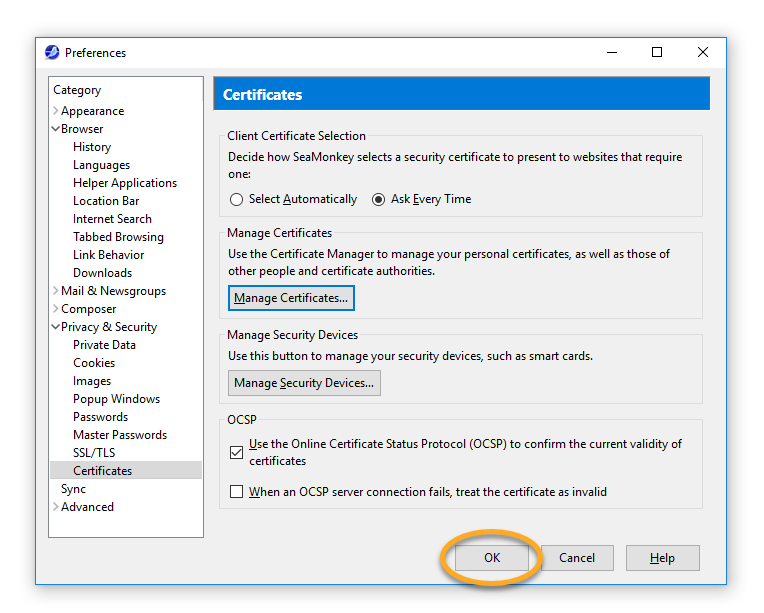Open Help for the Certificates pane
The height and width of the screenshot is (613, 764).
(x=663, y=557)
